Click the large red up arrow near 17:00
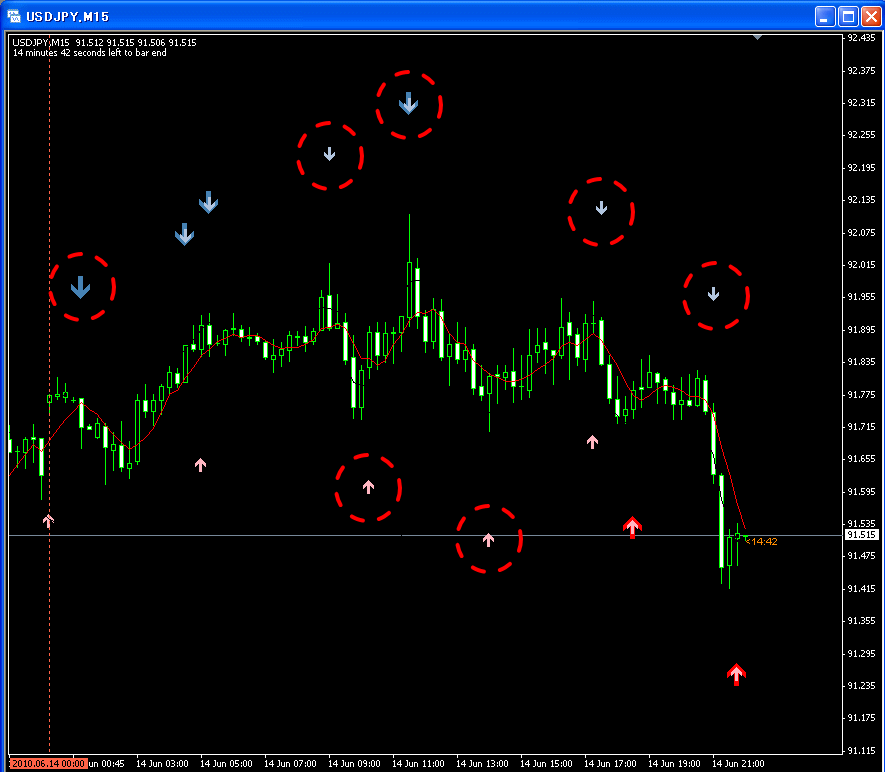This screenshot has width=885, height=772. (x=632, y=527)
